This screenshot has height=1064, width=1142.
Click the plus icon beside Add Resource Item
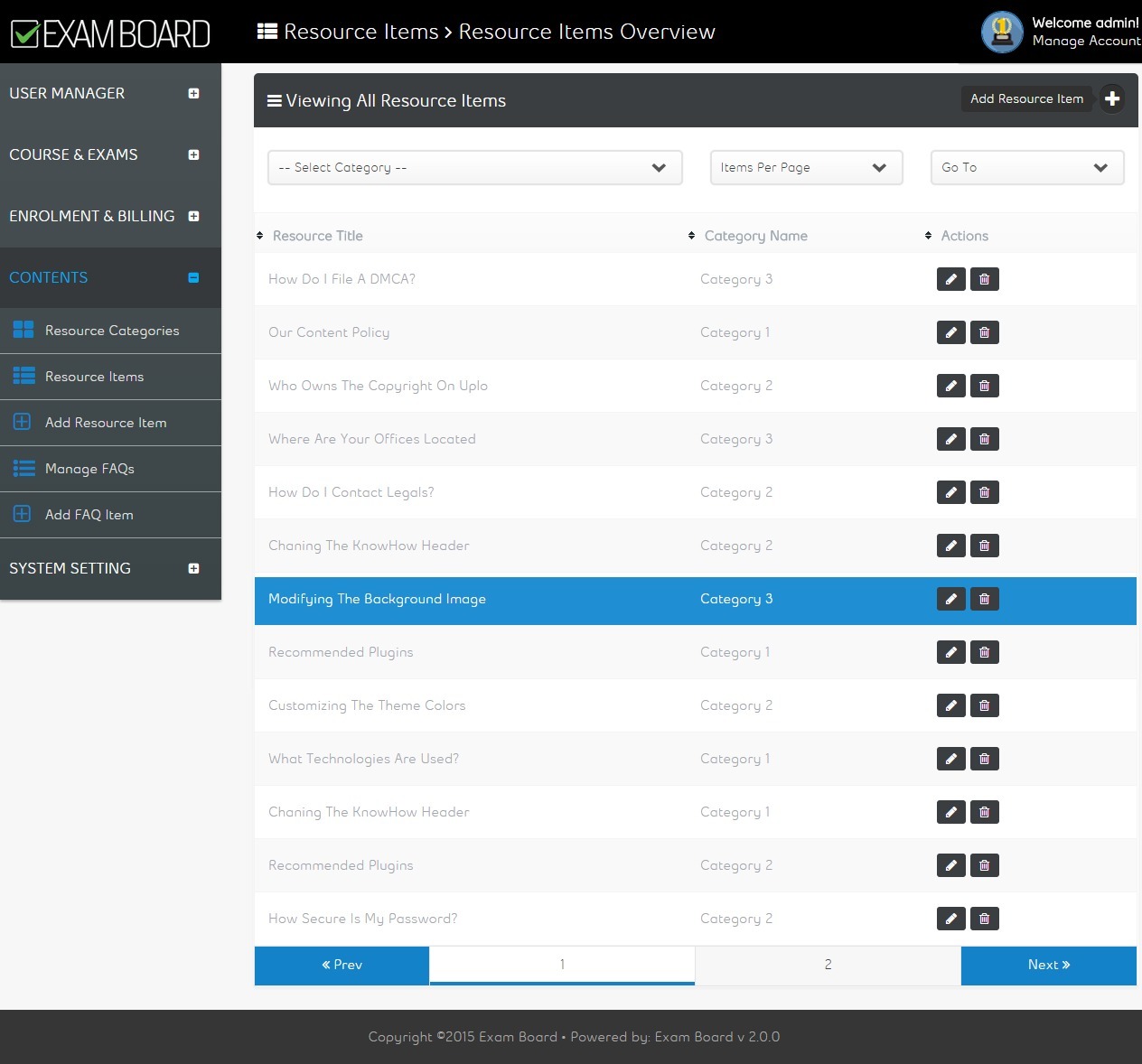pos(1112,98)
